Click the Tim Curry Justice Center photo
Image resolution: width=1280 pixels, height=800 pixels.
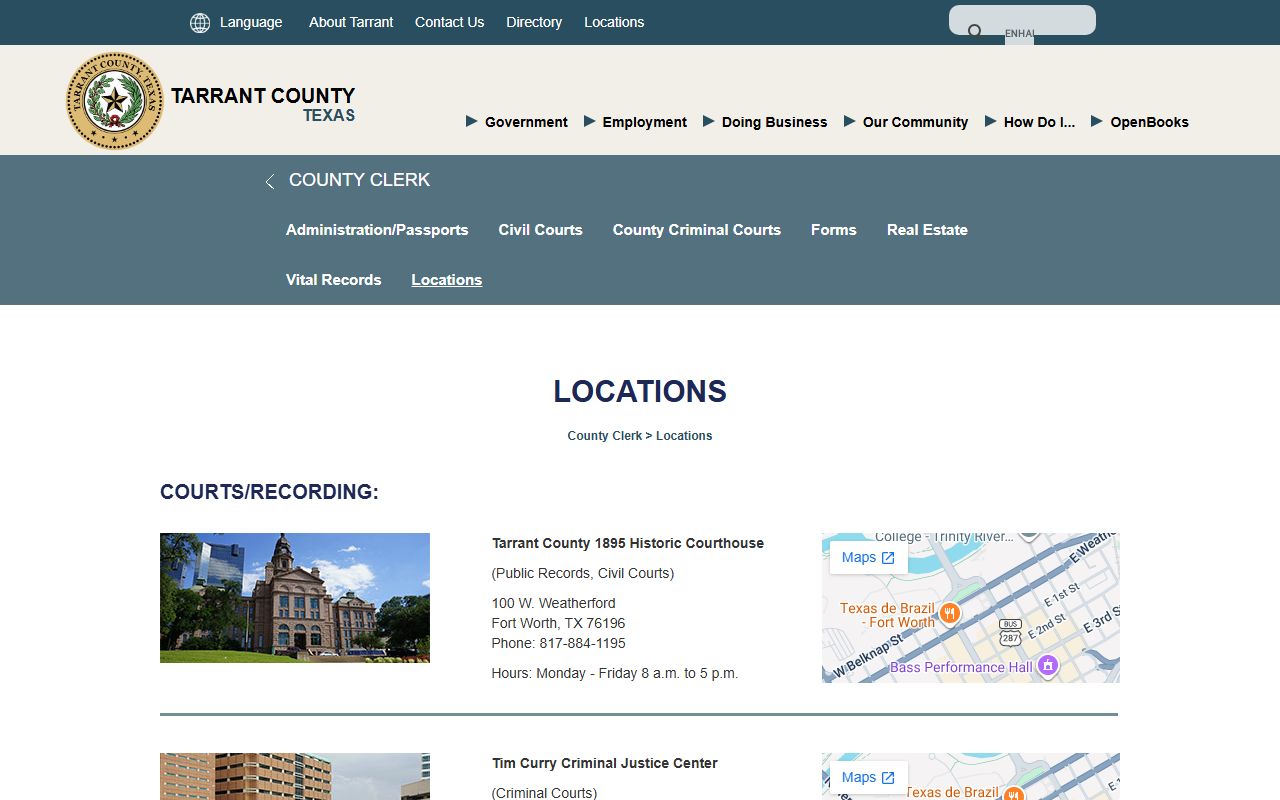click(295, 777)
